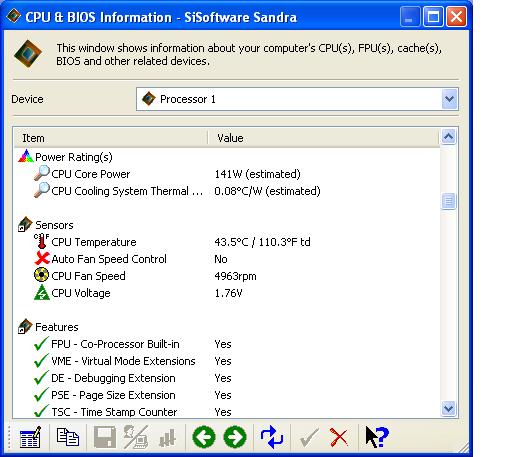Image resolution: width=512 pixels, height=457 pixels.
Task: Click the red X cancel icon
Action: [339, 437]
